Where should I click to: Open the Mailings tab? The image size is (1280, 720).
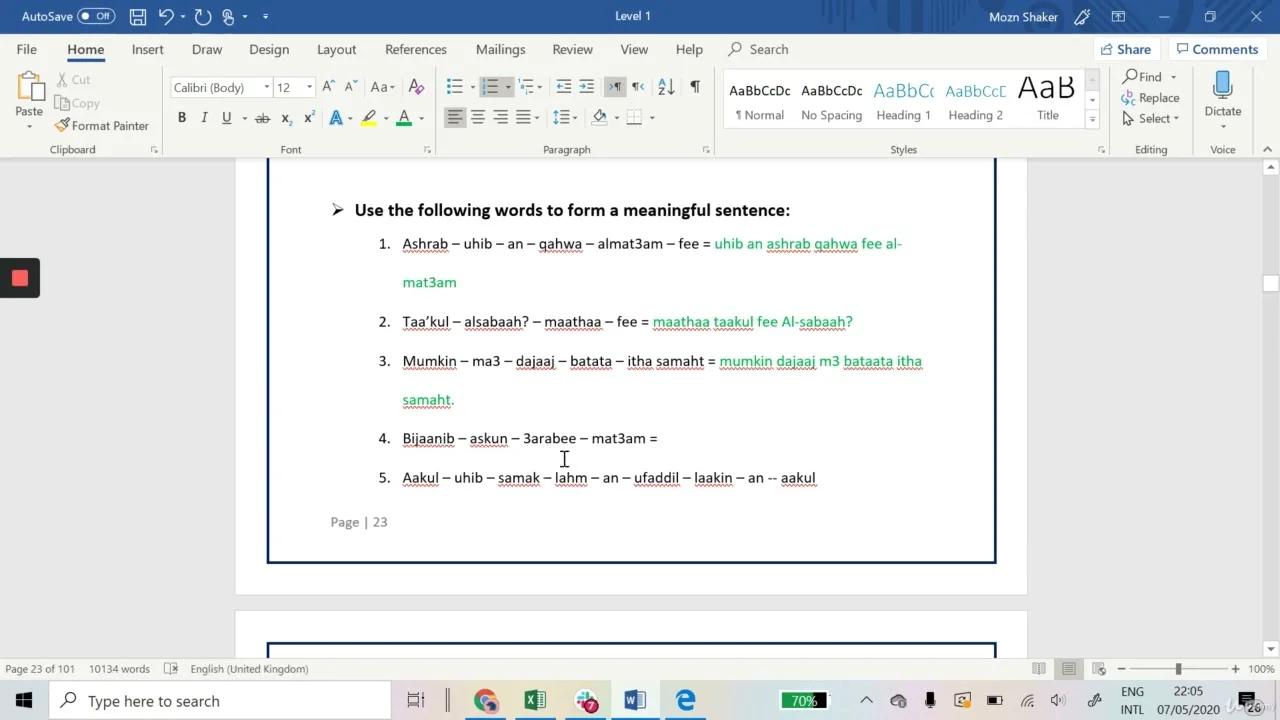(500, 49)
